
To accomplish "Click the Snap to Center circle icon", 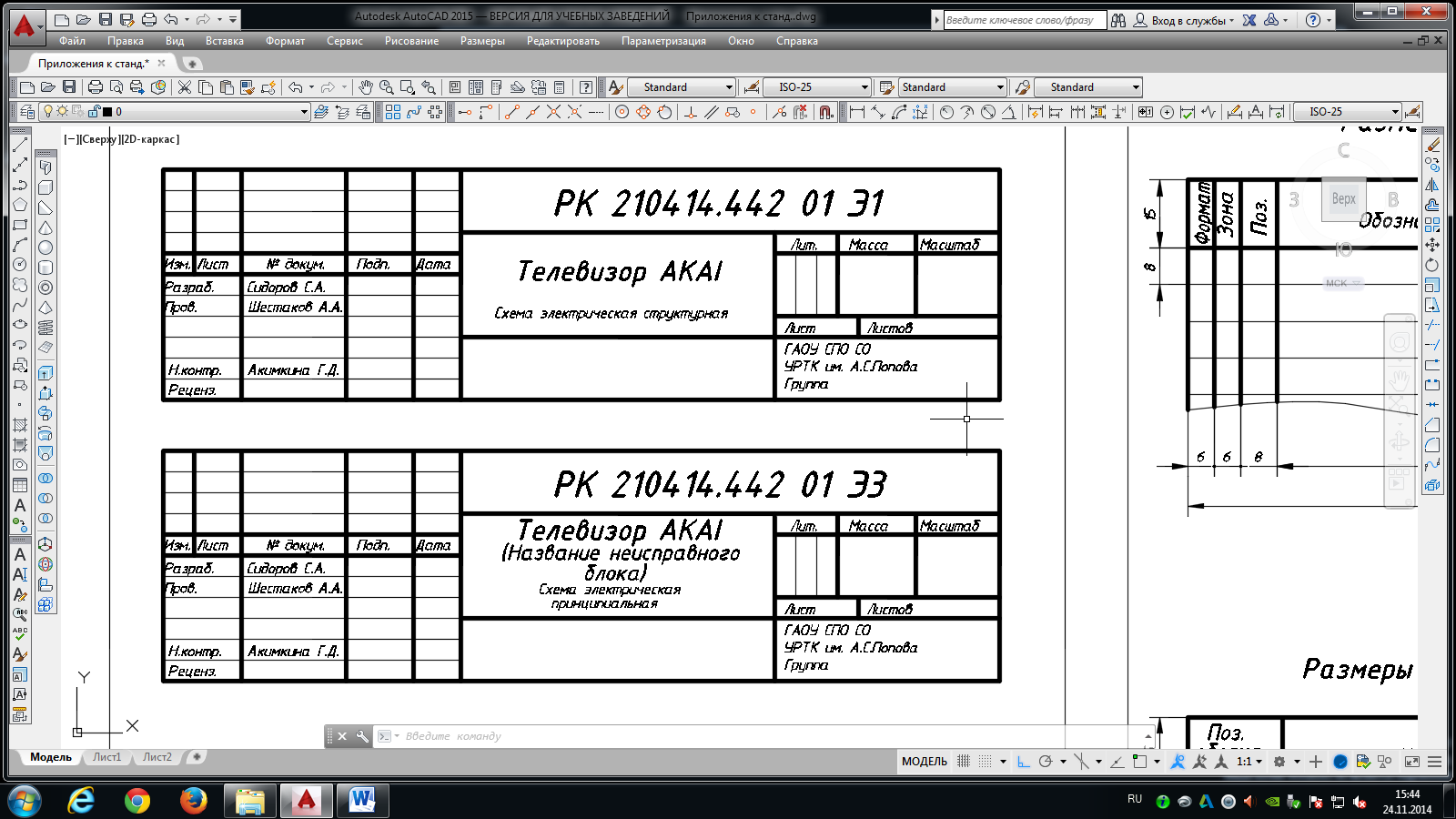I will (622, 112).
